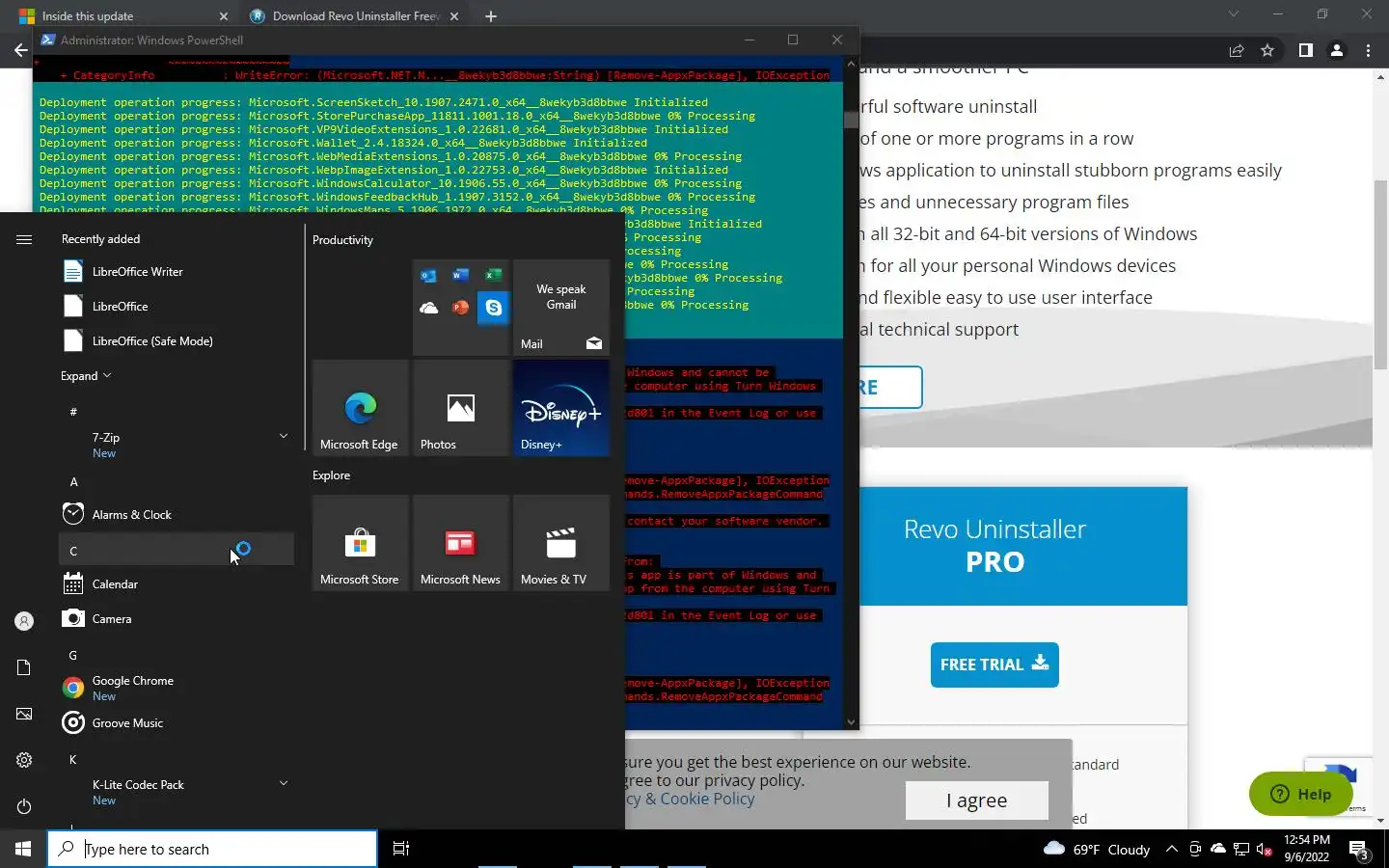Open the Documents shortcut in Start sidebar

click(24, 667)
